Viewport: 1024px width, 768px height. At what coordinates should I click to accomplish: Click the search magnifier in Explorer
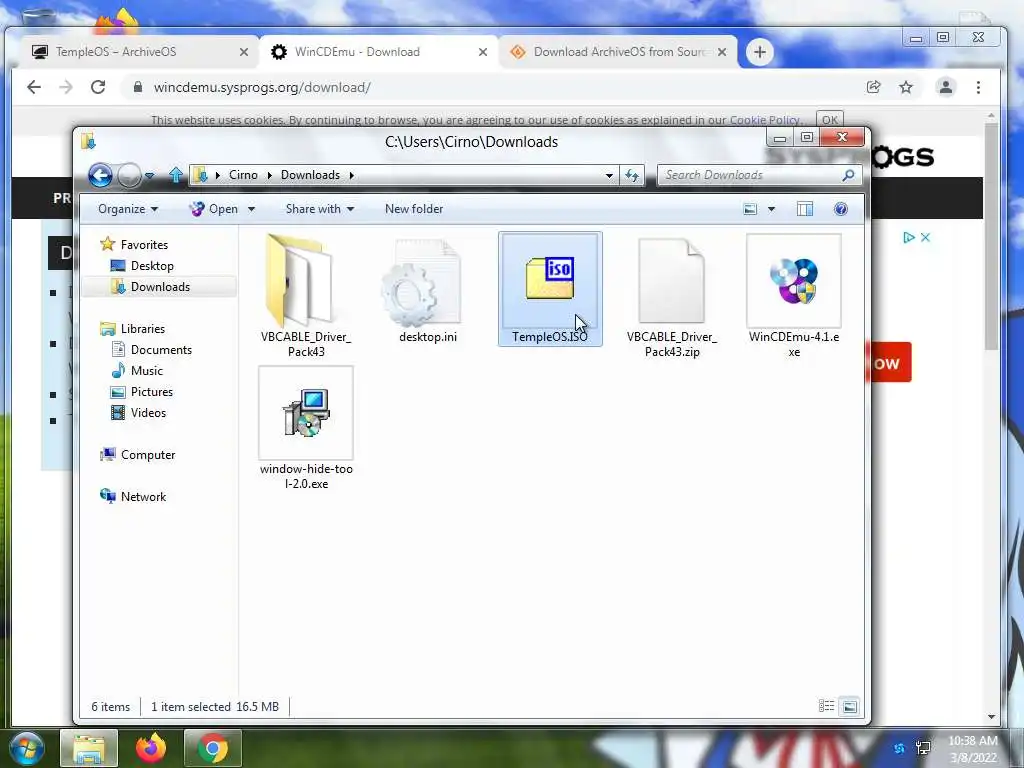[x=848, y=175]
